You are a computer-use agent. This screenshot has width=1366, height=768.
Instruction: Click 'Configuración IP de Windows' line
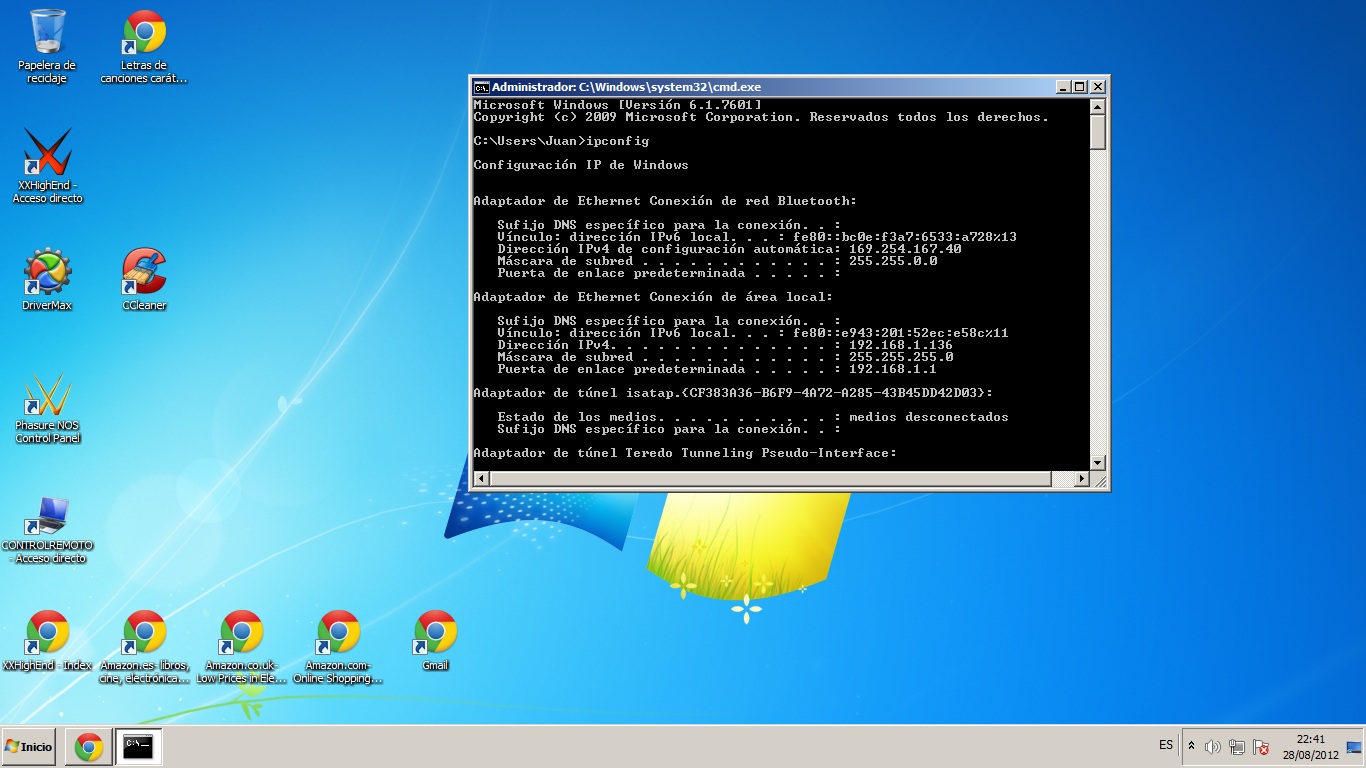[581, 165]
